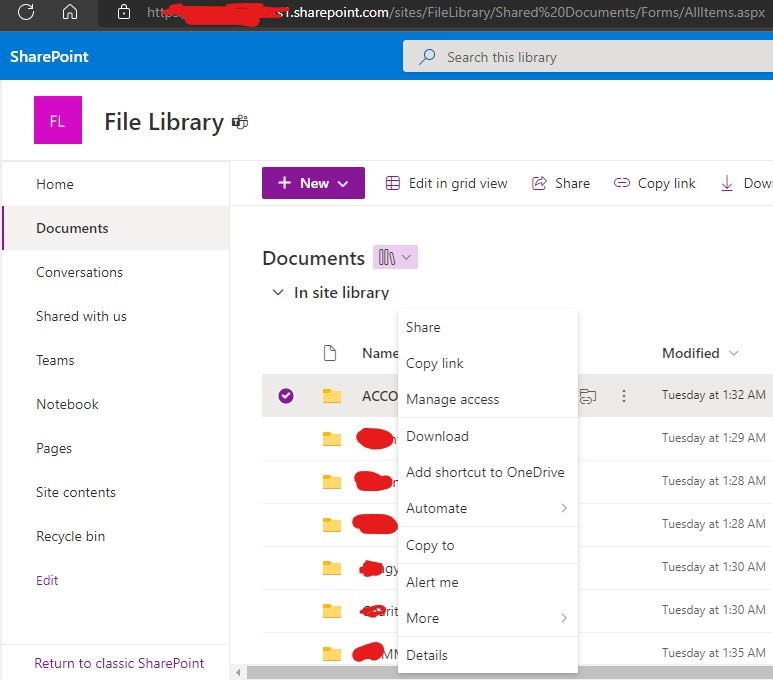Click the SharePoint header title
The width and height of the screenshot is (773, 680).
point(49,56)
